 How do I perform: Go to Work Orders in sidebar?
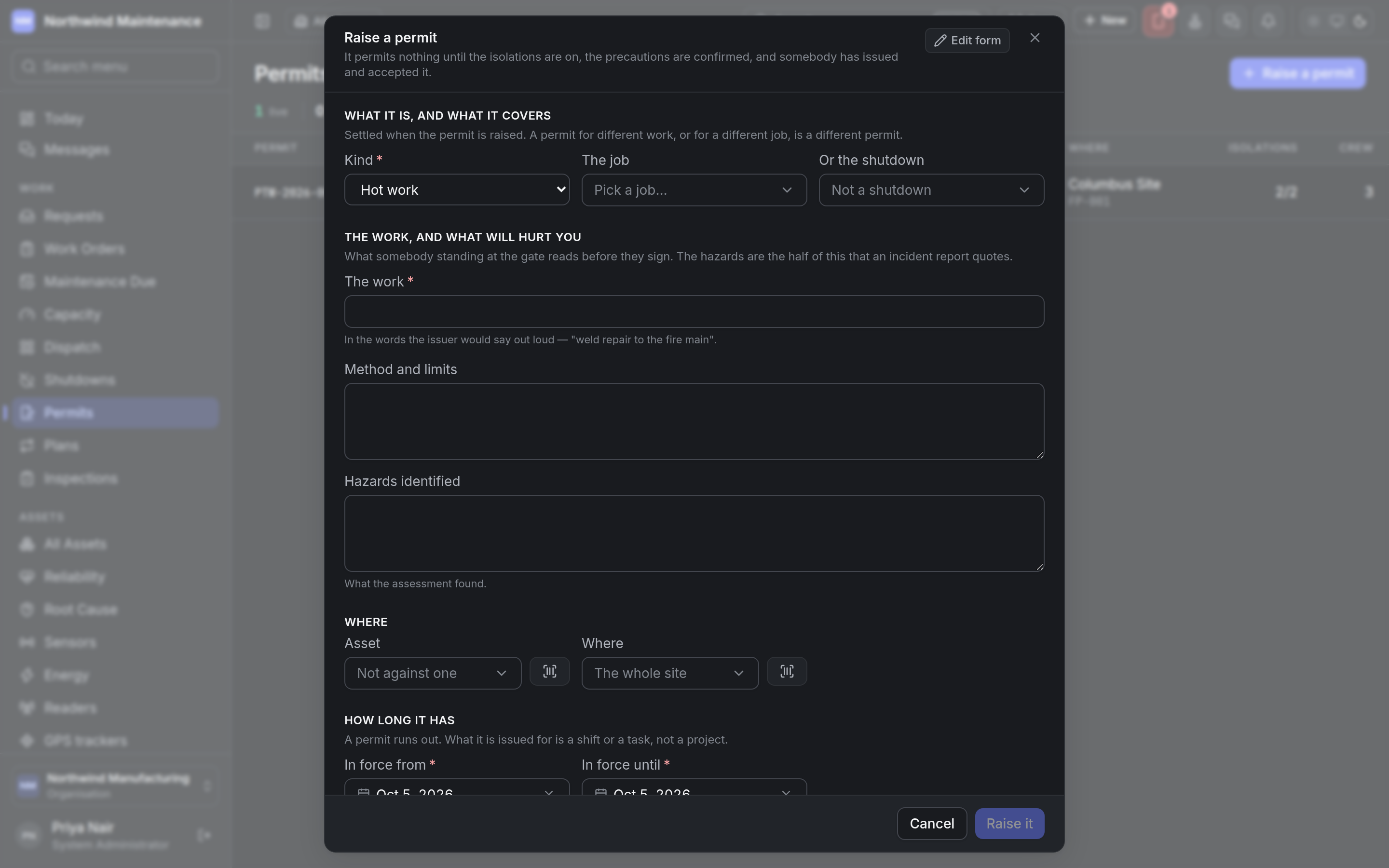(x=115, y=249)
